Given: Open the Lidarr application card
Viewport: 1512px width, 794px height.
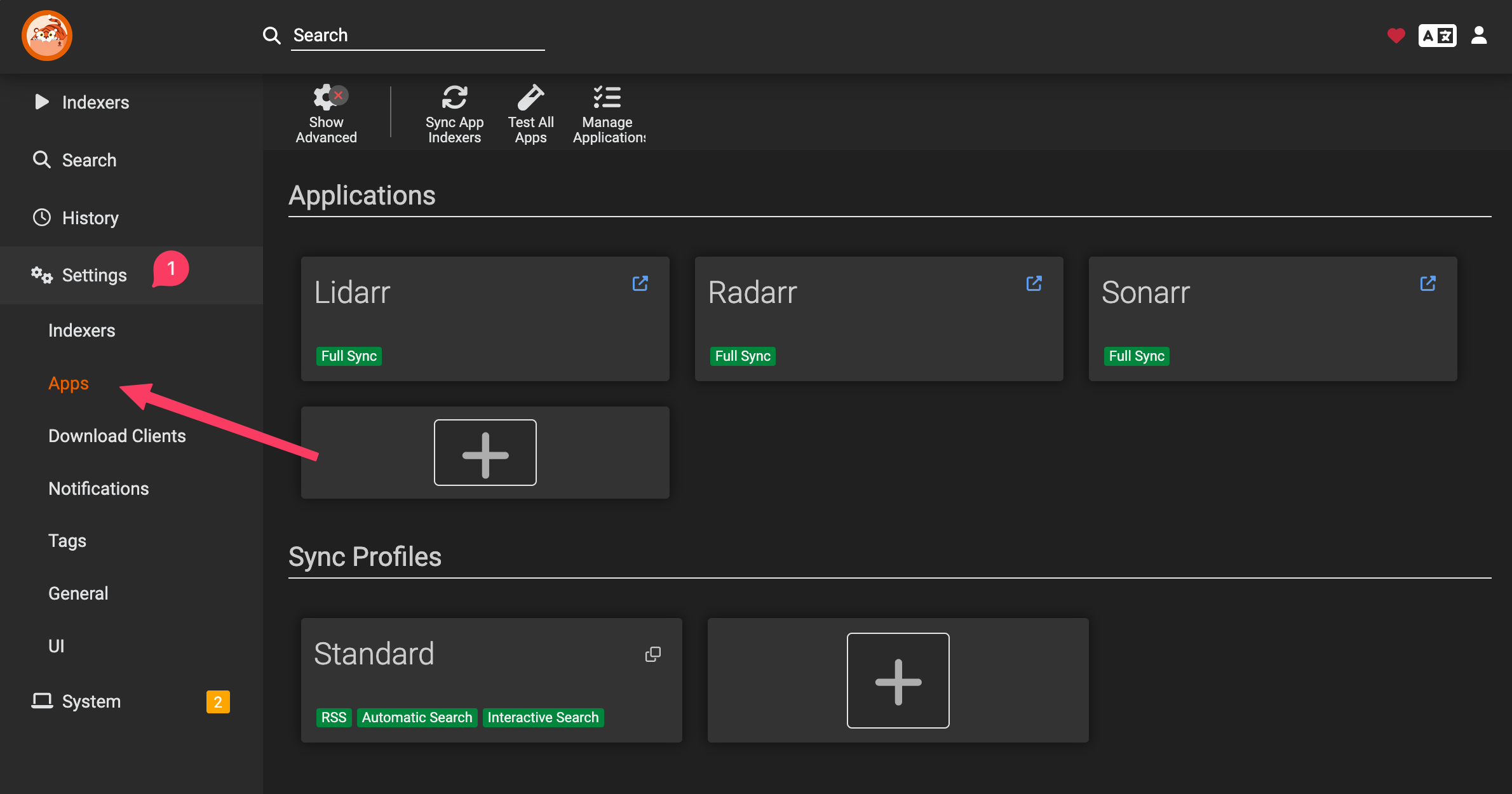Looking at the screenshot, I should pos(485,319).
